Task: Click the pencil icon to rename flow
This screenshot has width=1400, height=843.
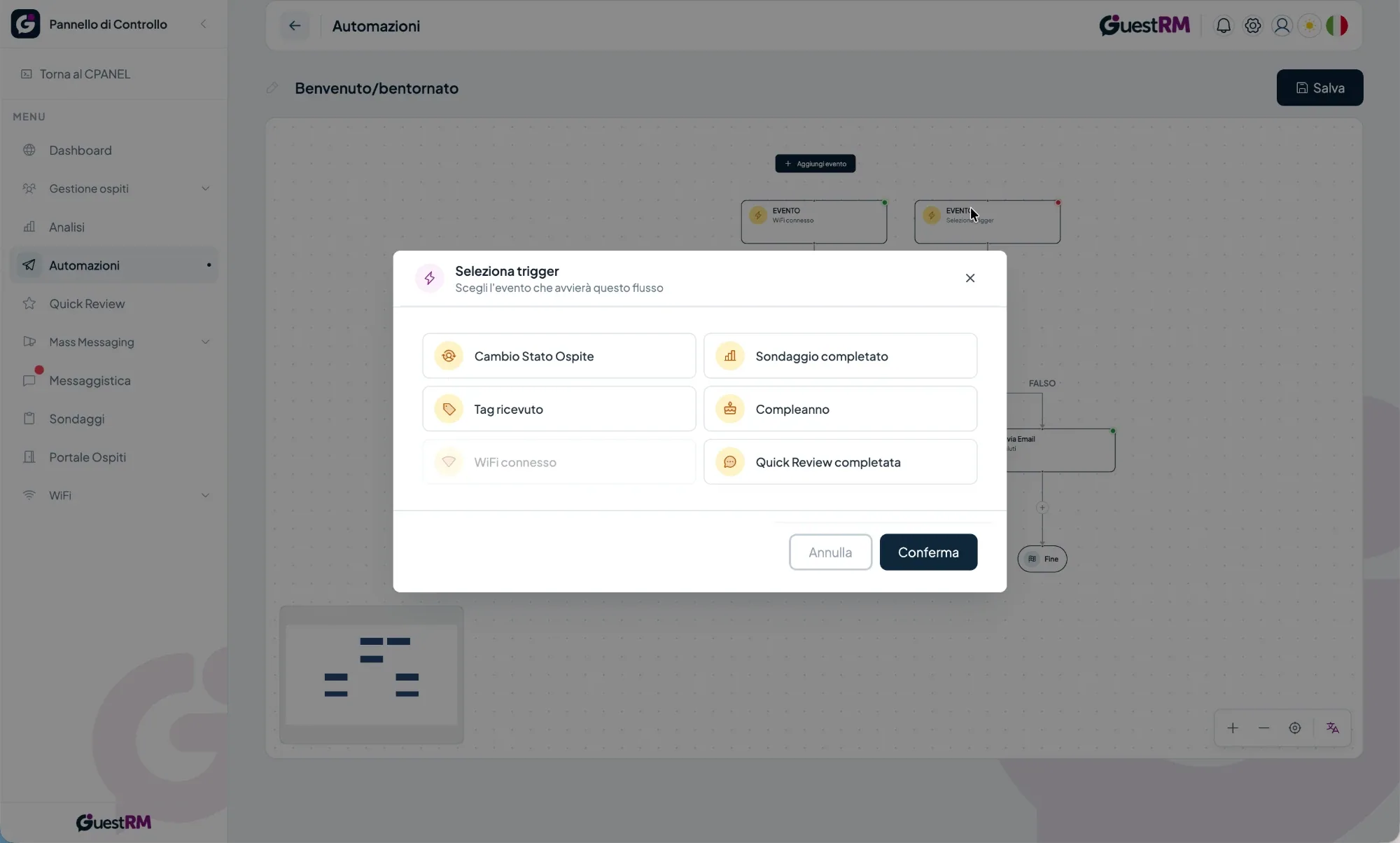Action: pos(272,88)
